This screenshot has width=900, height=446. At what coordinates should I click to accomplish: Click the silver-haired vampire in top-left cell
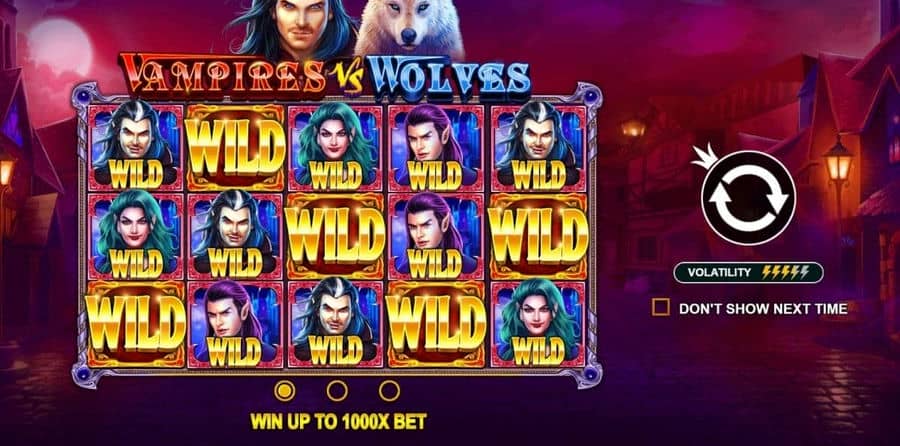pyautogui.click(x=135, y=148)
